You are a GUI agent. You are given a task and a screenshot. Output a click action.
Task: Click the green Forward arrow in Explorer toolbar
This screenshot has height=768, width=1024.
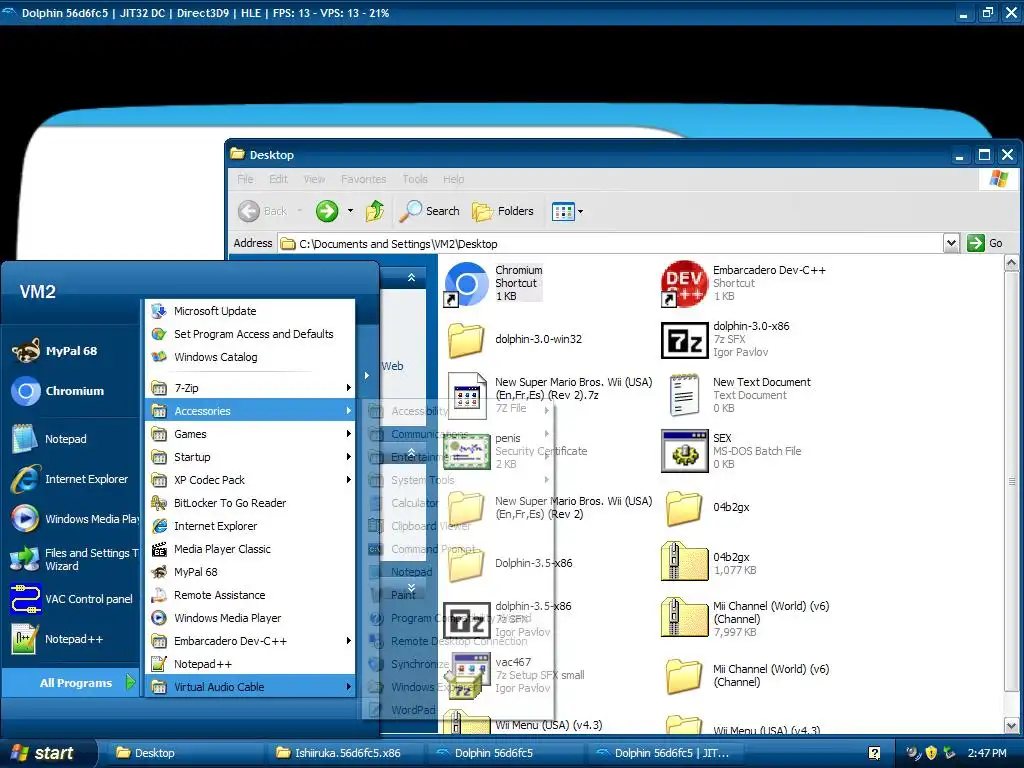point(327,211)
